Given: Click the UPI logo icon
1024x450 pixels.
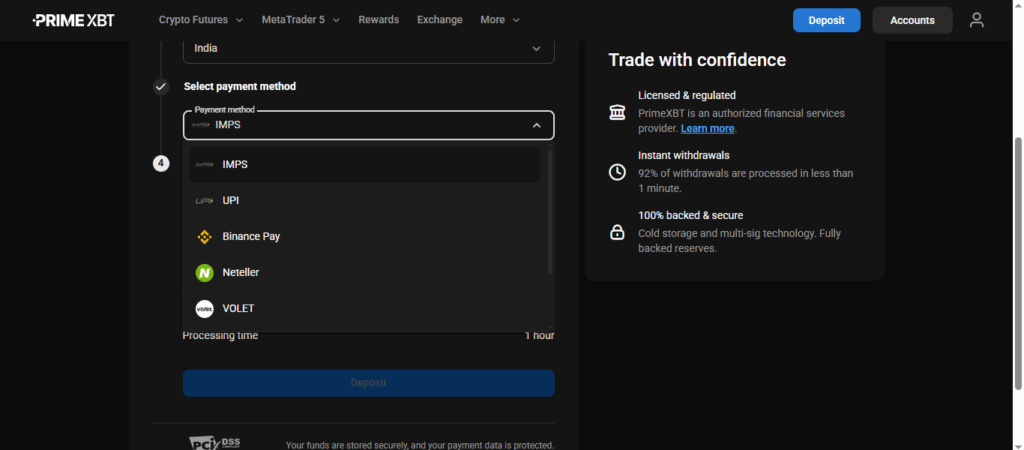Looking at the screenshot, I should (x=204, y=201).
